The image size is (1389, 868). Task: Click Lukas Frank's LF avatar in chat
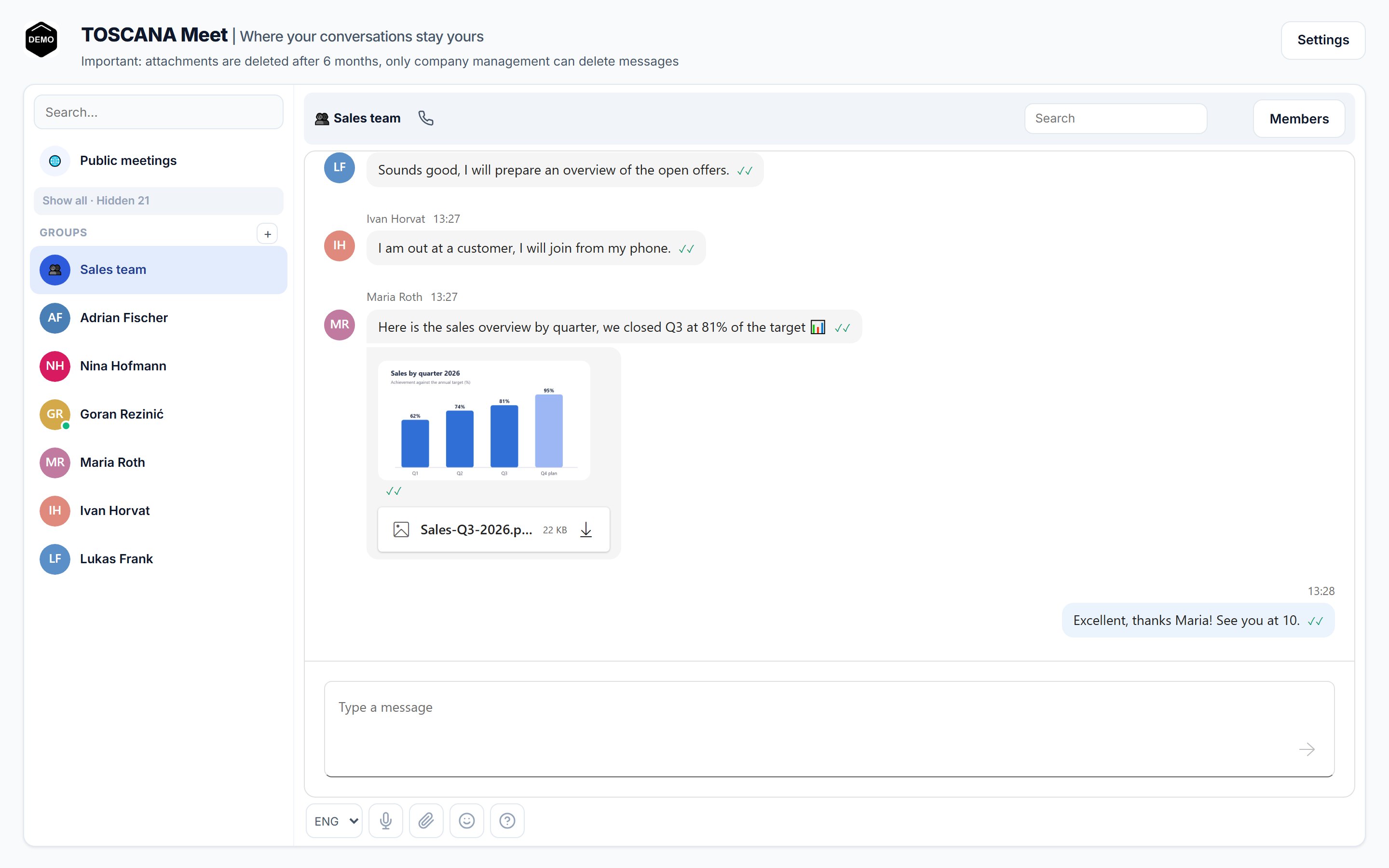tap(340, 168)
